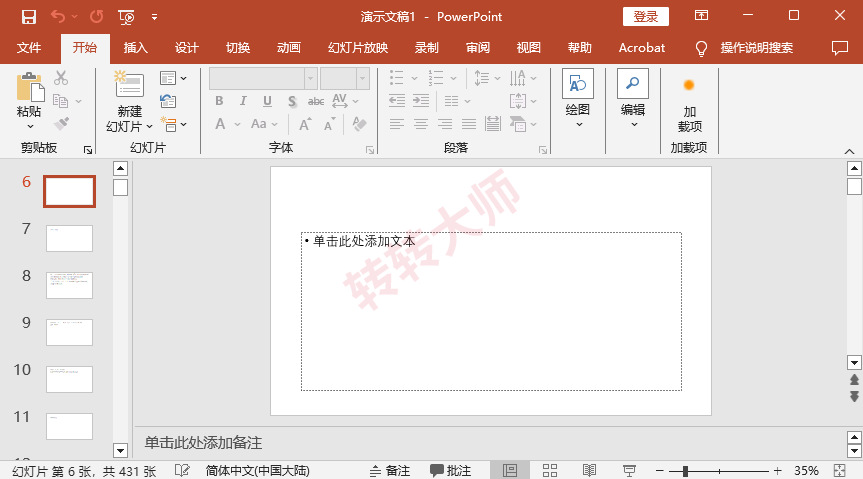The image size is (863, 479).
Task: Click zoom in plus button
Action: click(777, 471)
